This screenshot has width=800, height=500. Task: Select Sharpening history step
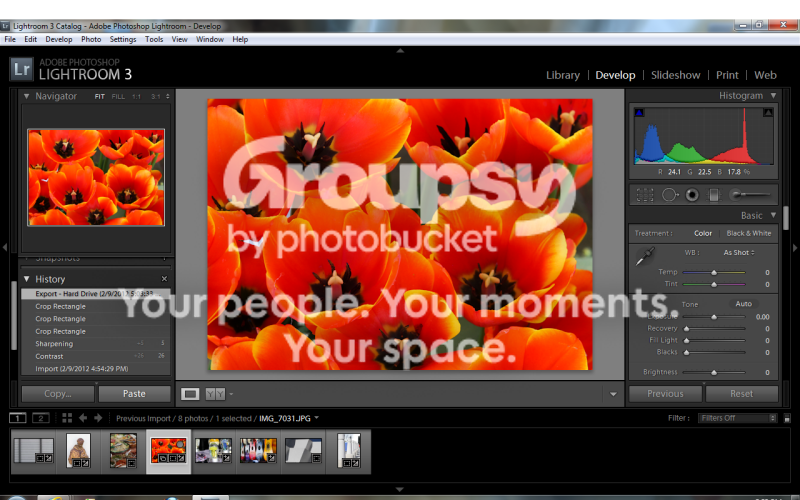95,344
